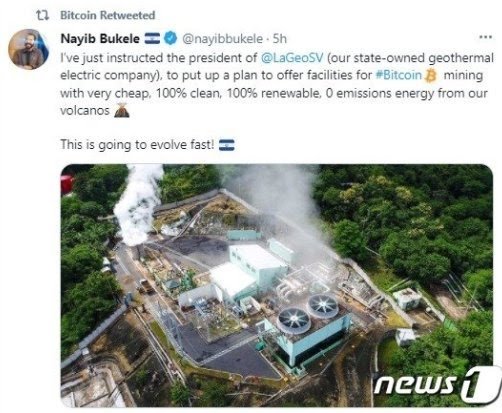The image size is (502, 413).
Task: Click the blue verified badge
Action: click(x=171, y=38)
